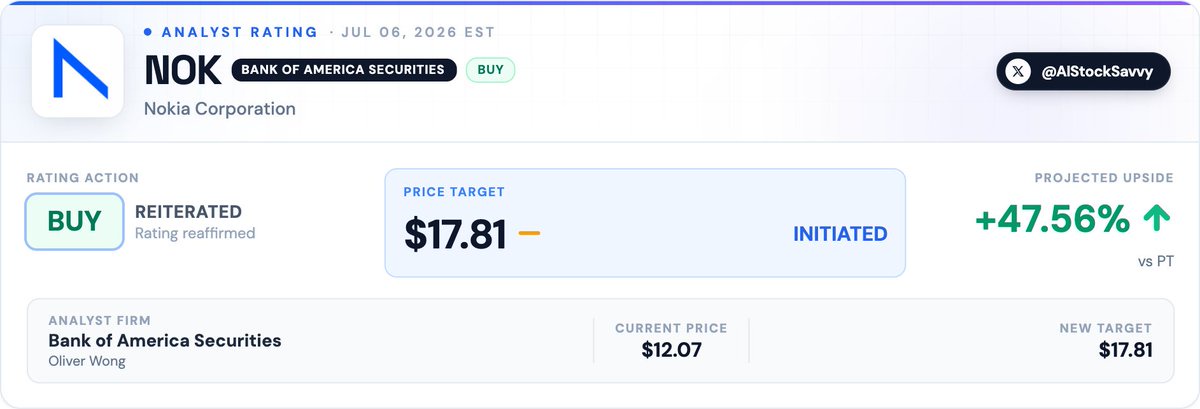The width and height of the screenshot is (1200, 409).
Task: Click Bank of America Securities firm name
Action: click(165, 341)
